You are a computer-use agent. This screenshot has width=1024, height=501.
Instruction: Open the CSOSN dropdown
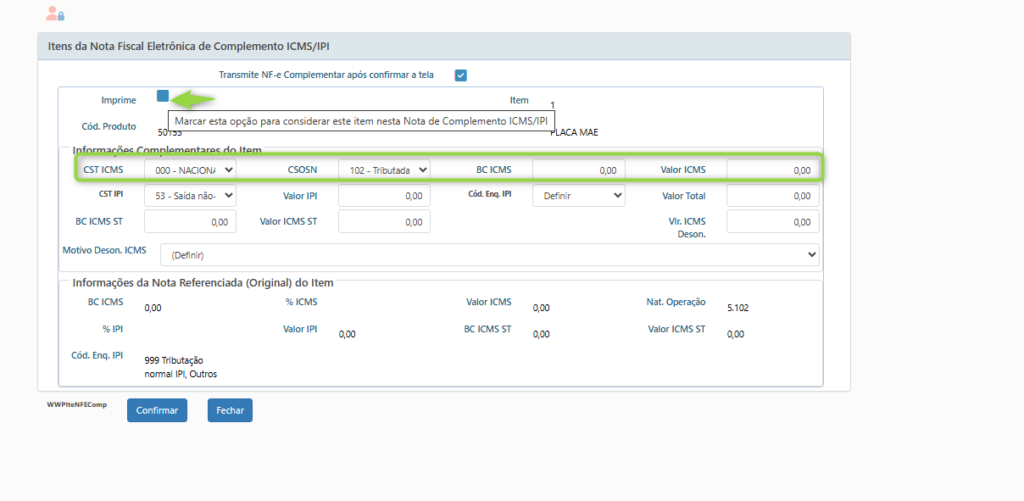(384, 170)
